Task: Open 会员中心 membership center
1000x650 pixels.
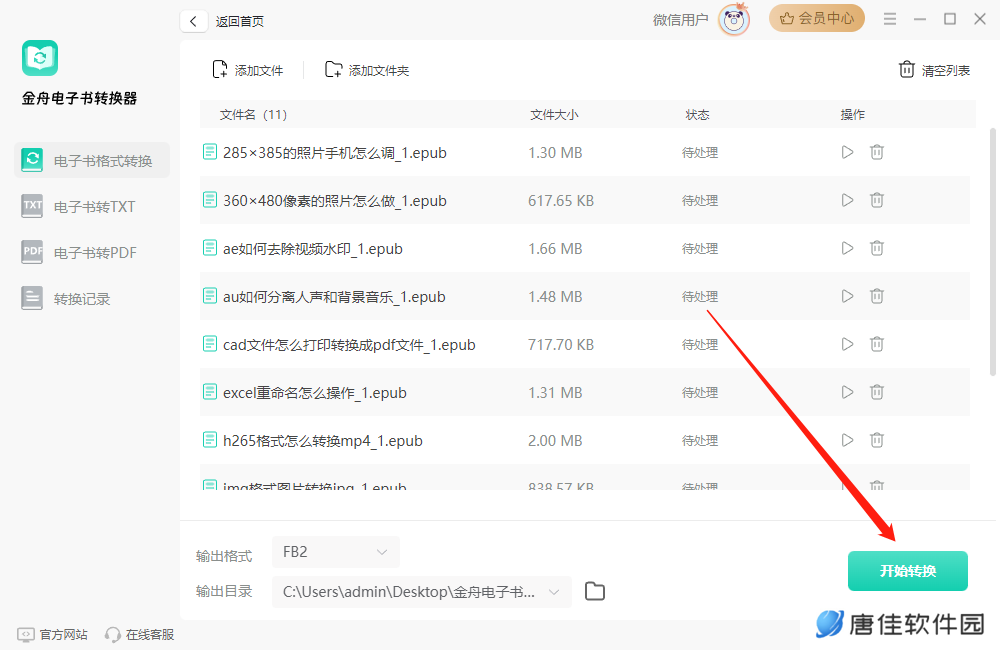Action: click(x=816, y=18)
